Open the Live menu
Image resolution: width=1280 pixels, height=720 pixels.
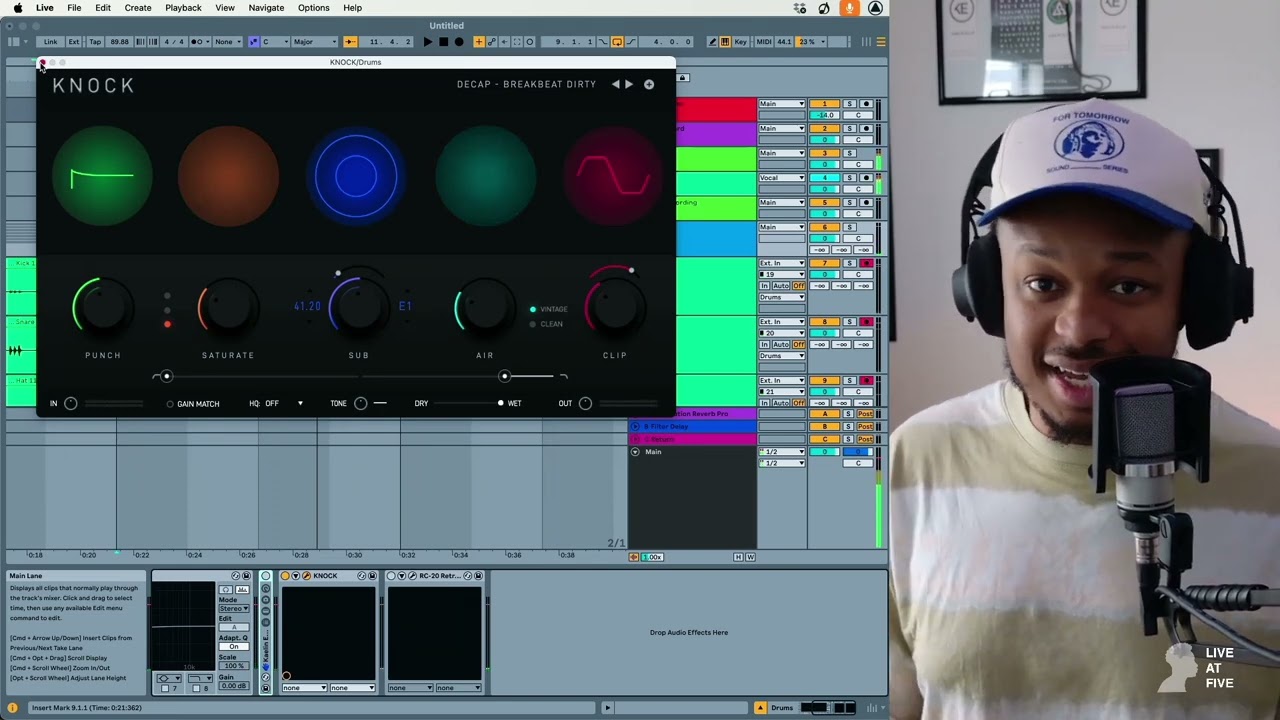click(45, 8)
